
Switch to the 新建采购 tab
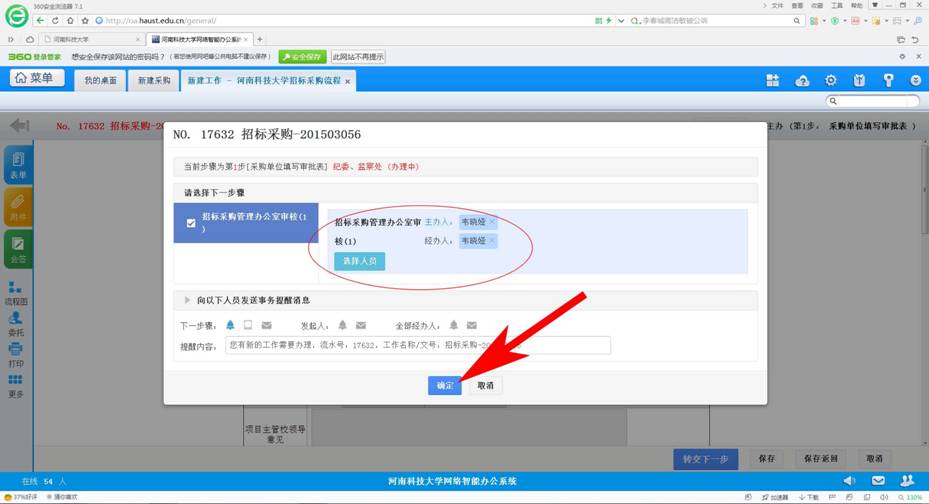(154, 80)
